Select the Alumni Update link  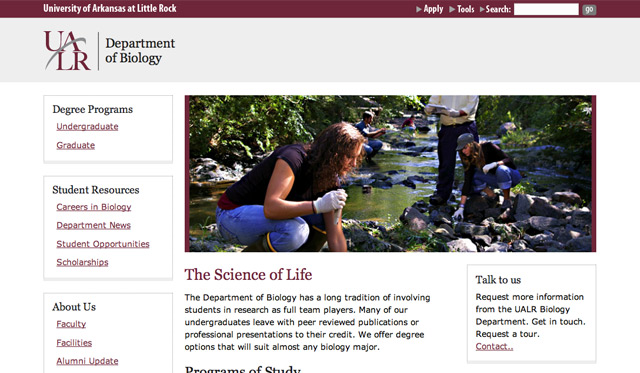click(87, 361)
